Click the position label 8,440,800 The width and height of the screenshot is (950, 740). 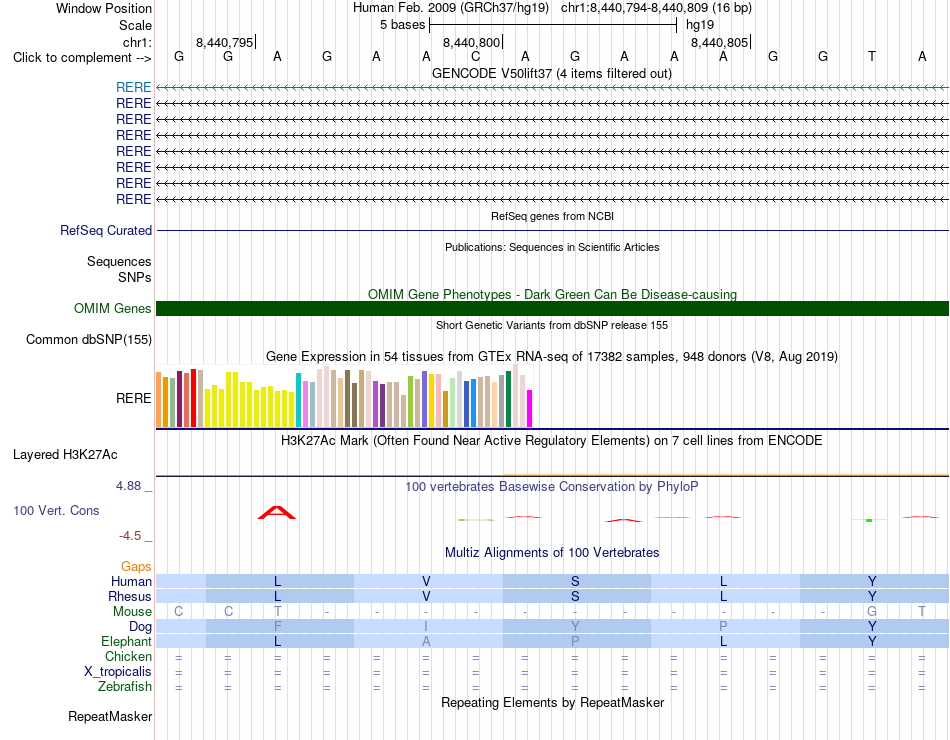(471, 42)
